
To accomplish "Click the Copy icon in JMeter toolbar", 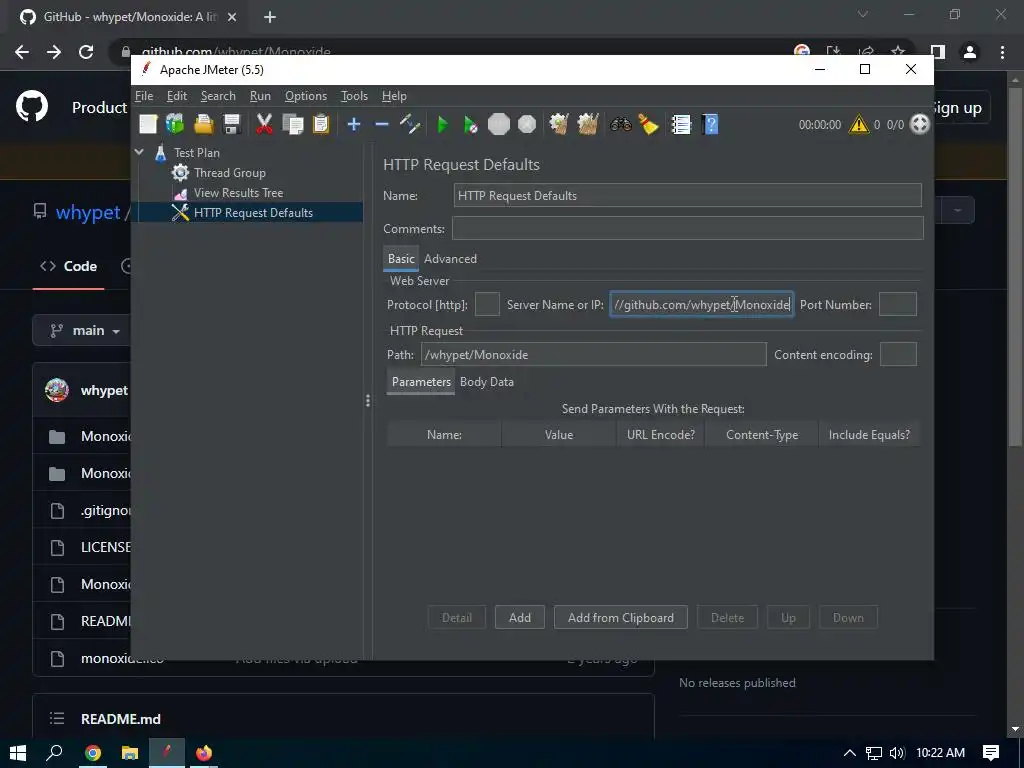I will [x=293, y=124].
